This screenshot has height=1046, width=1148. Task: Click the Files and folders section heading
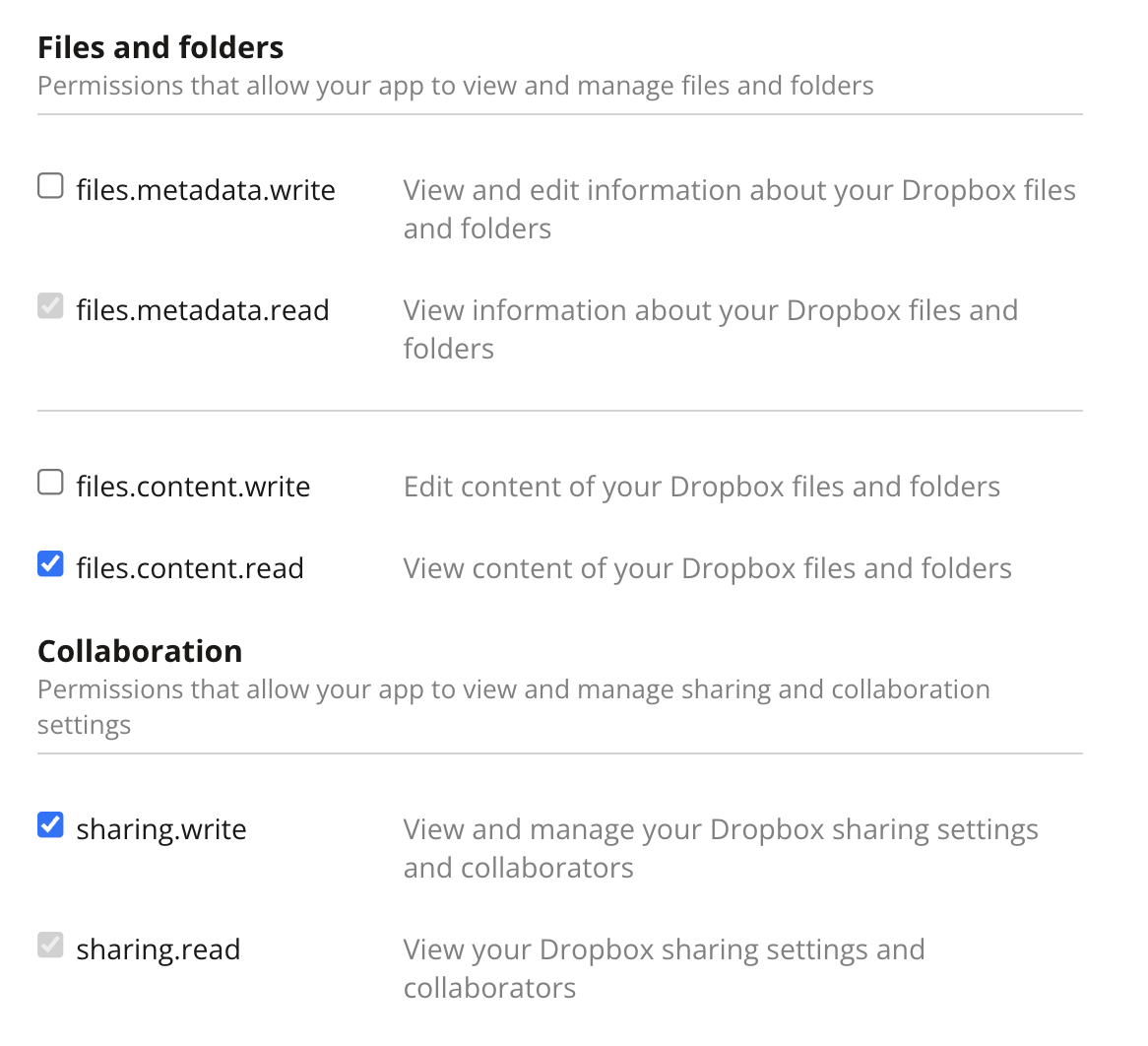click(160, 46)
